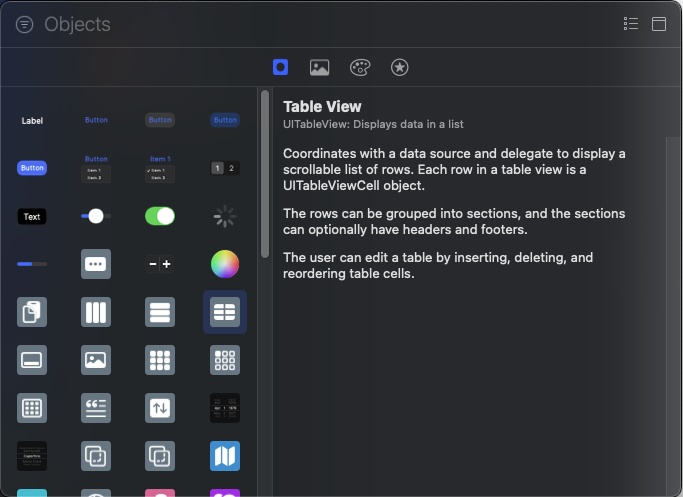Select the Vertical Stack View object

(x=160, y=312)
